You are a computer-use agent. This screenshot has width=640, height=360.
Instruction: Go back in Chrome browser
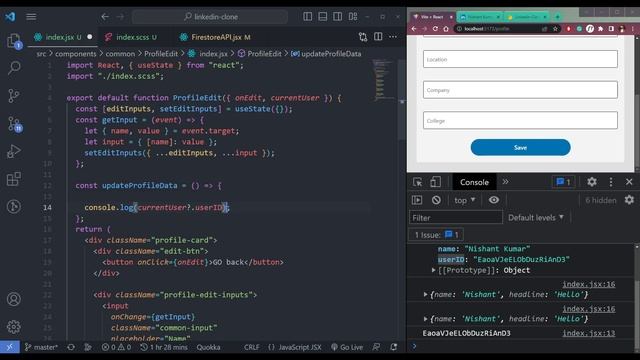414,29
